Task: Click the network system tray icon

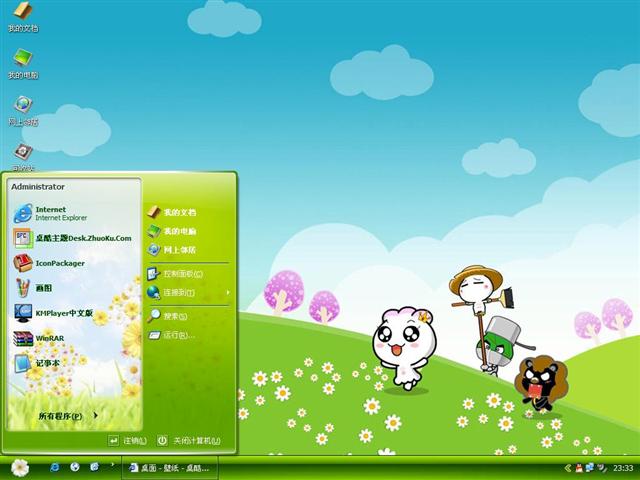Action: [x=590, y=468]
